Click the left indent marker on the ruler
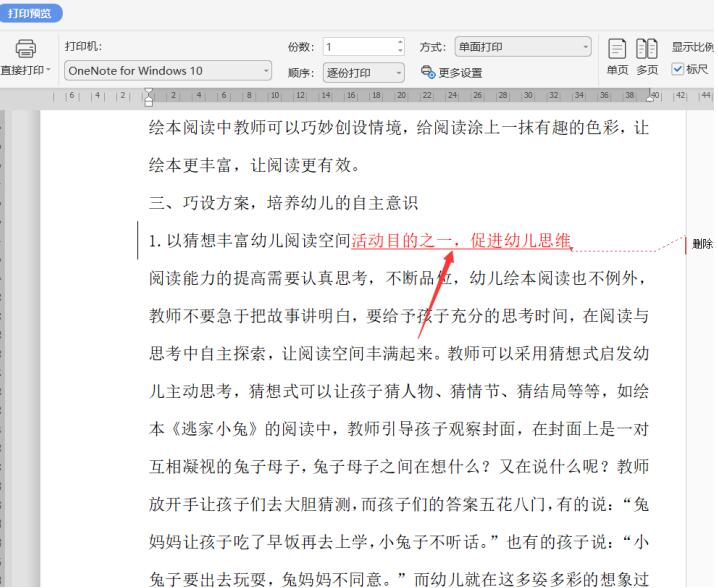 pos(150,97)
